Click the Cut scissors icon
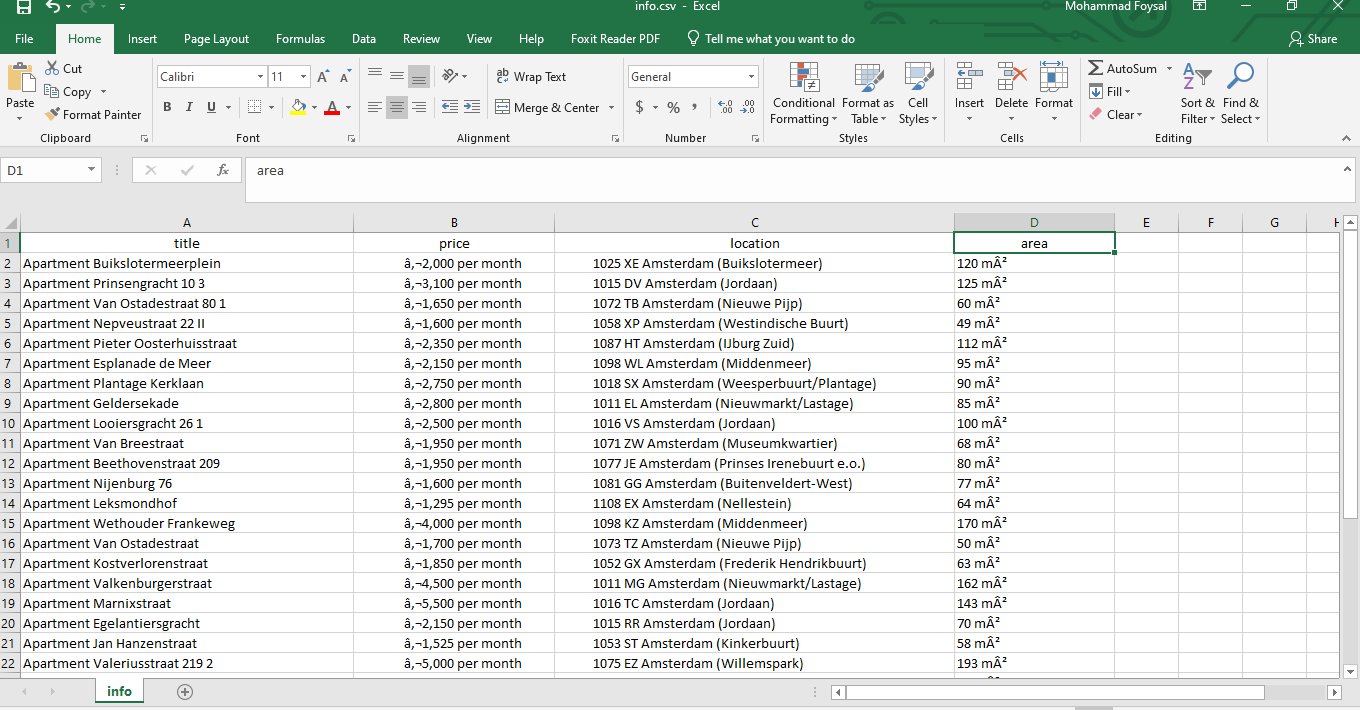The height and width of the screenshot is (710, 1360). tap(53, 69)
